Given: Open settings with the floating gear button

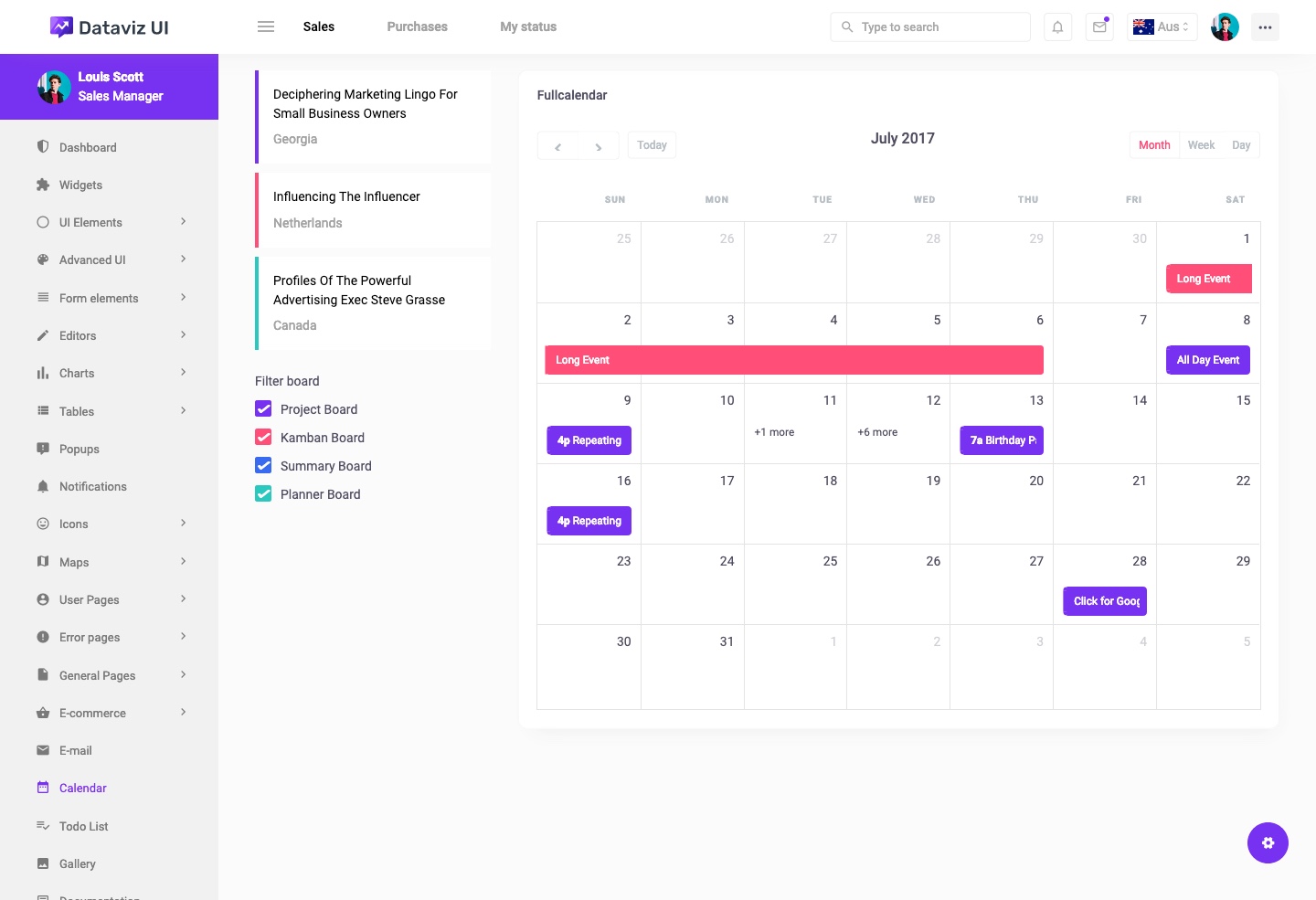Looking at the screenshot, I should (x=1268, y=842).
